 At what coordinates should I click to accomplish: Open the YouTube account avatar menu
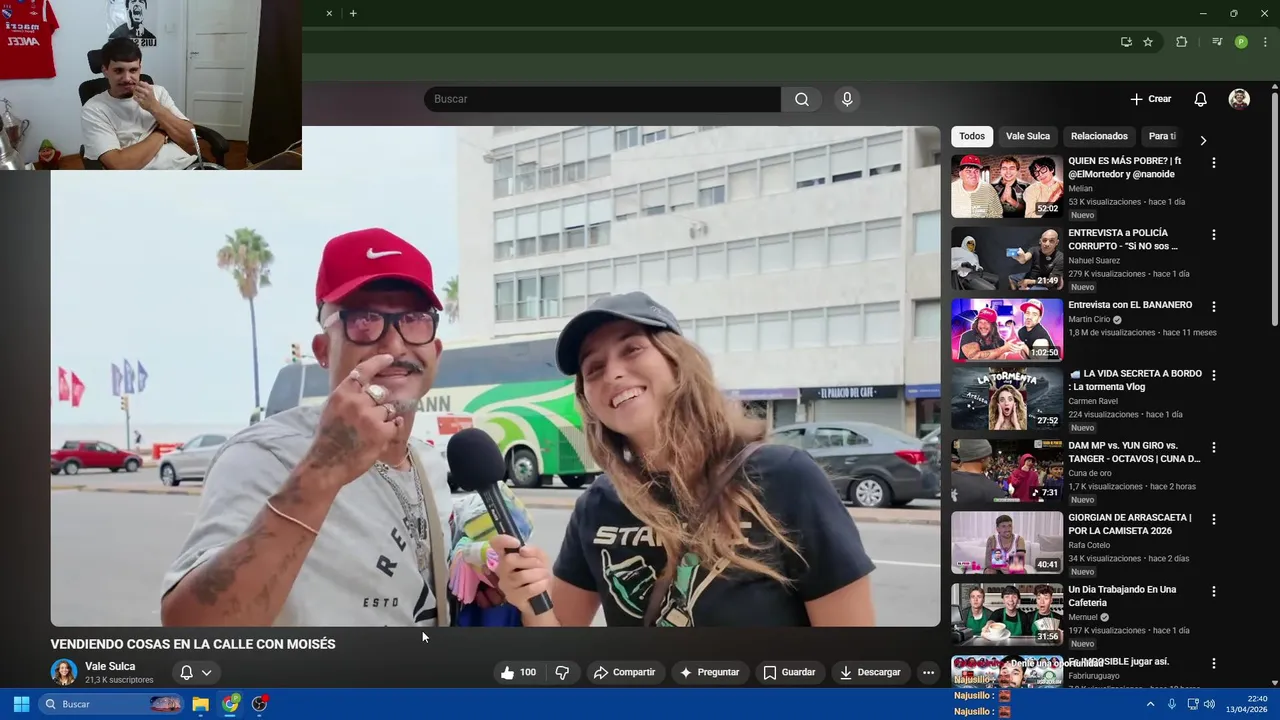[x=1239, y=99]
